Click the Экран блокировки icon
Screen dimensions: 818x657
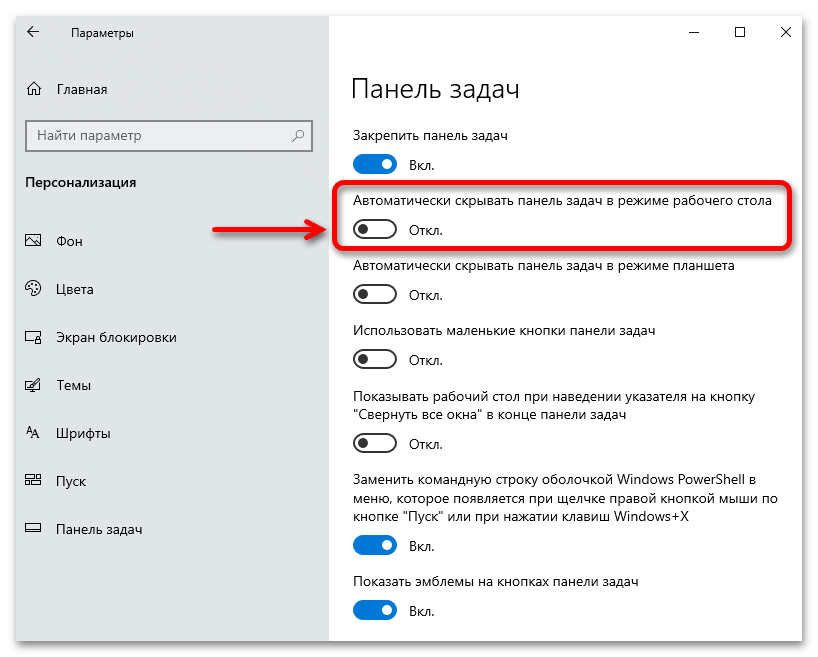tap(33, 337)
